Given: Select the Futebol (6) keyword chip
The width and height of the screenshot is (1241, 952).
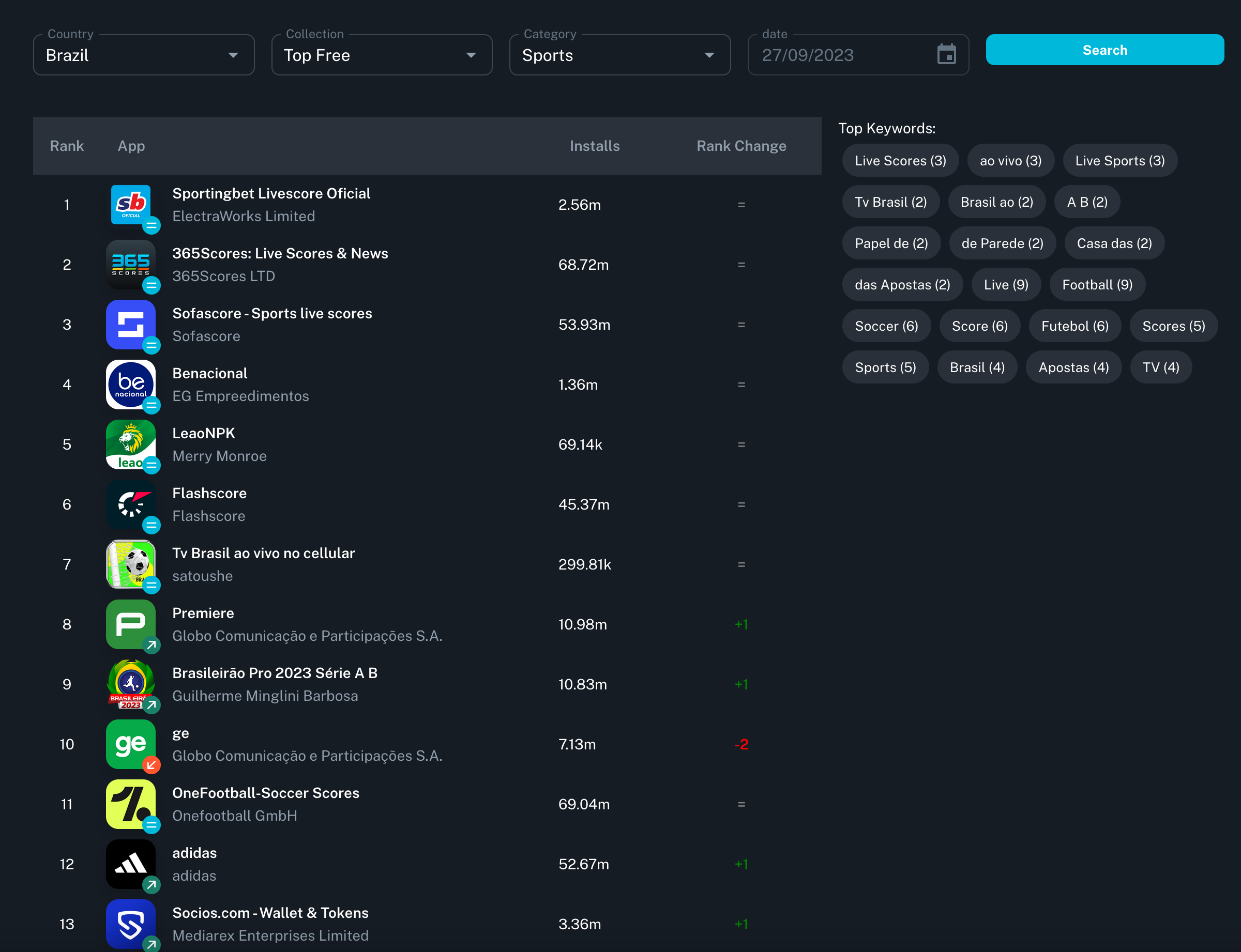Looking at the screenshot, I should coord(1075,327).
